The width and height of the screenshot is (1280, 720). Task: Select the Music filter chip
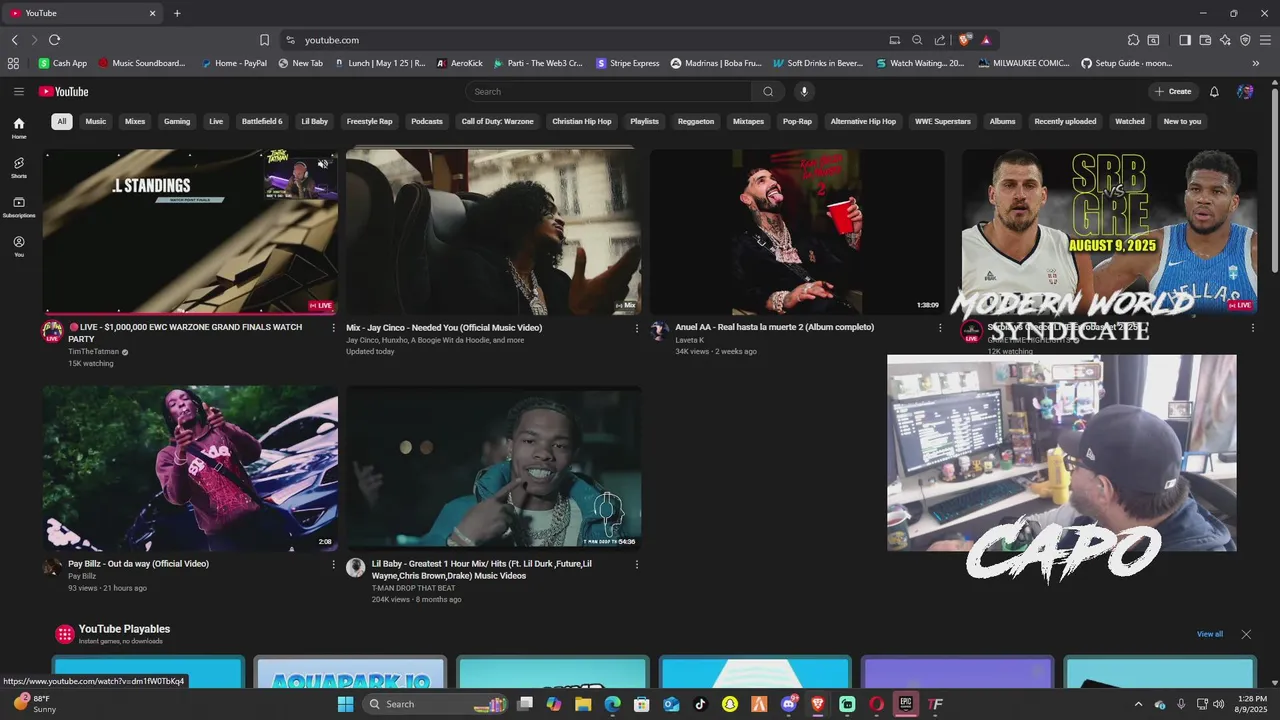tap(96, 121)
